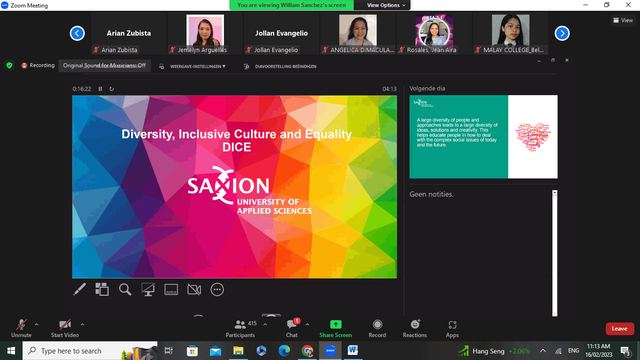Open taskbar clock showing 11:13 AM
The image size is (640, 360).
pos(598,351)
